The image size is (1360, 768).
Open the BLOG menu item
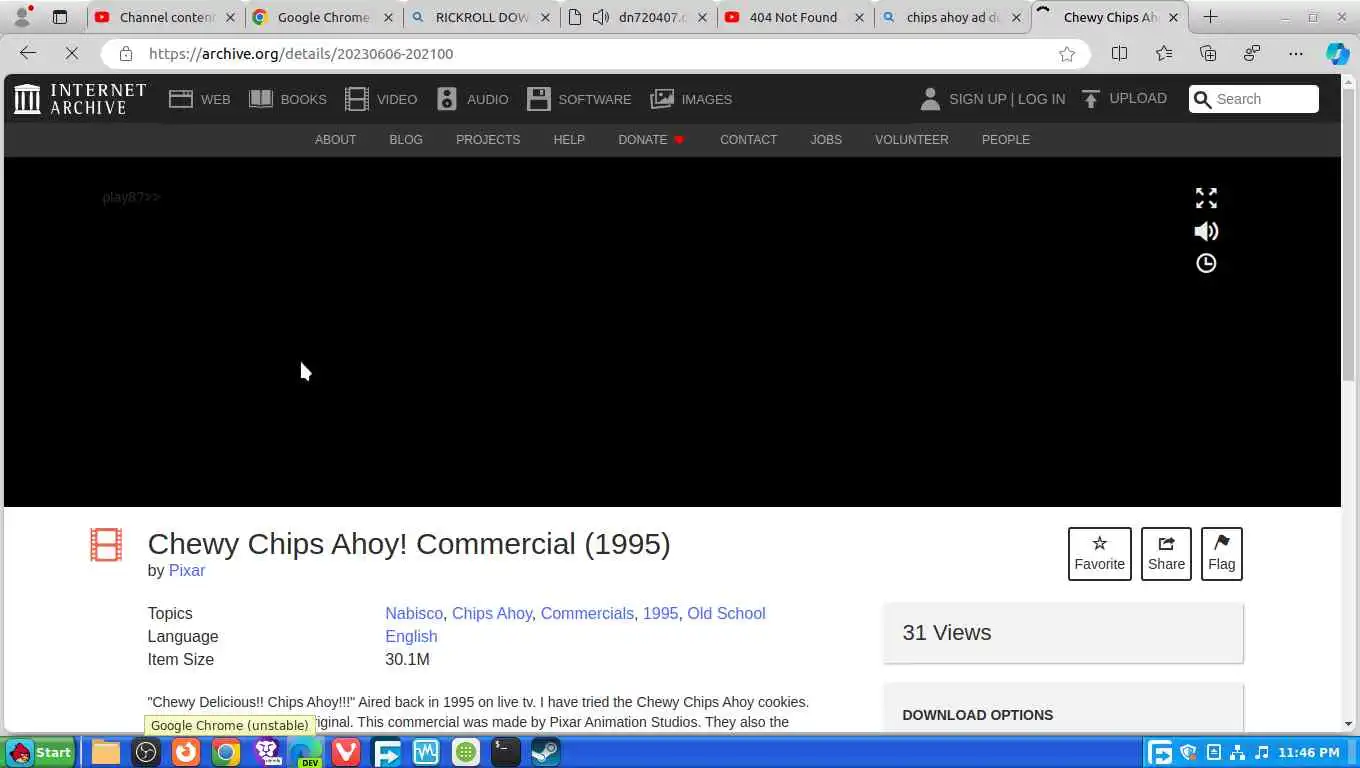tap(406, 140)
